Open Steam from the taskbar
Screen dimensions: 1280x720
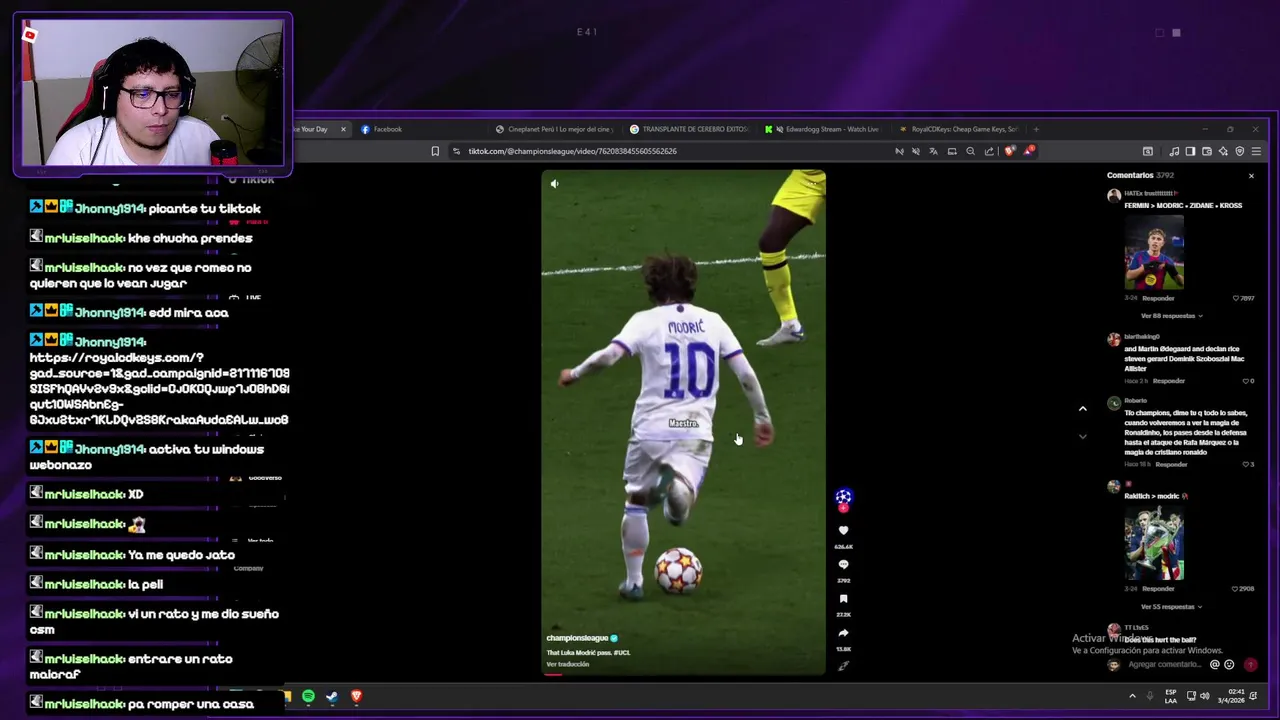[332, 696]
